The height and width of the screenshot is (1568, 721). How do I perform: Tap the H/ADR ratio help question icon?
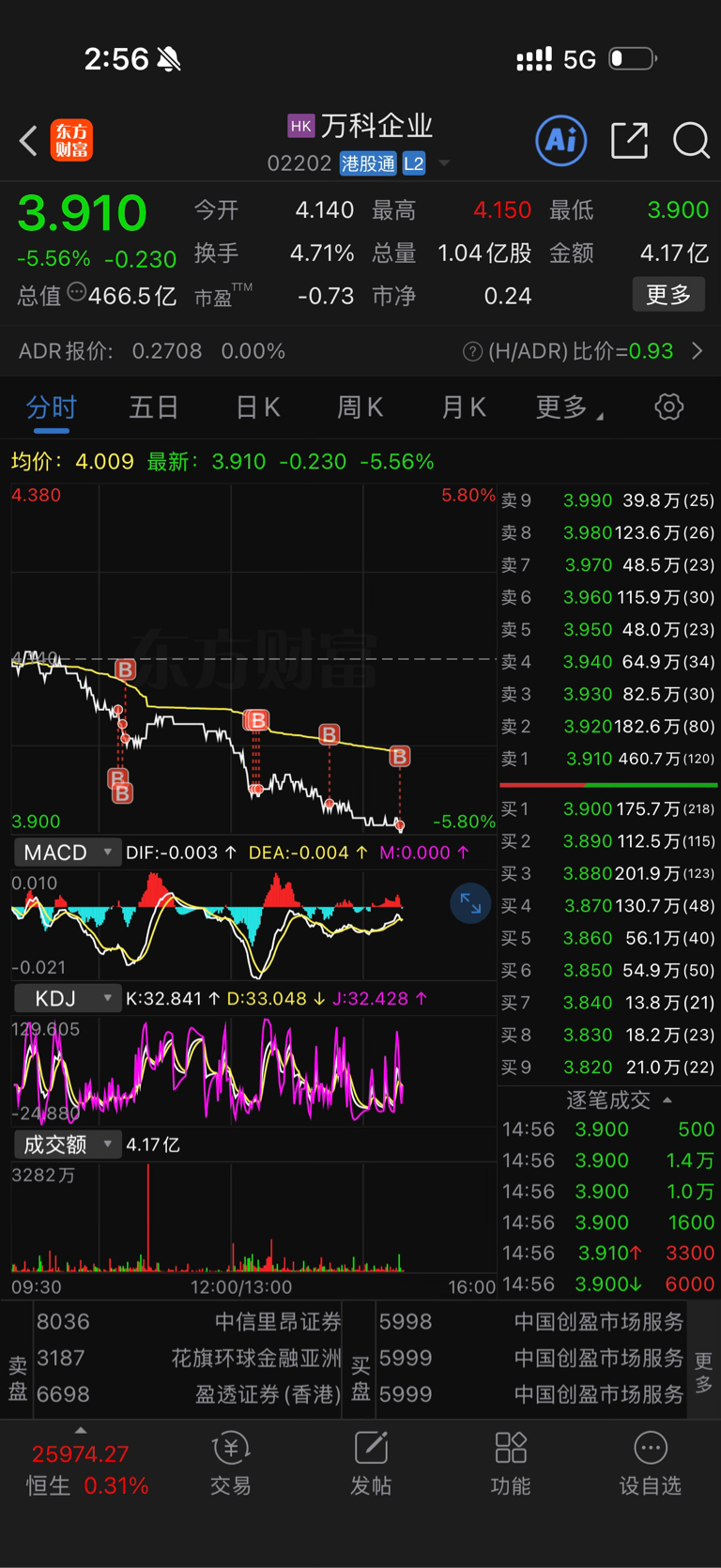[x=472, y=352]
